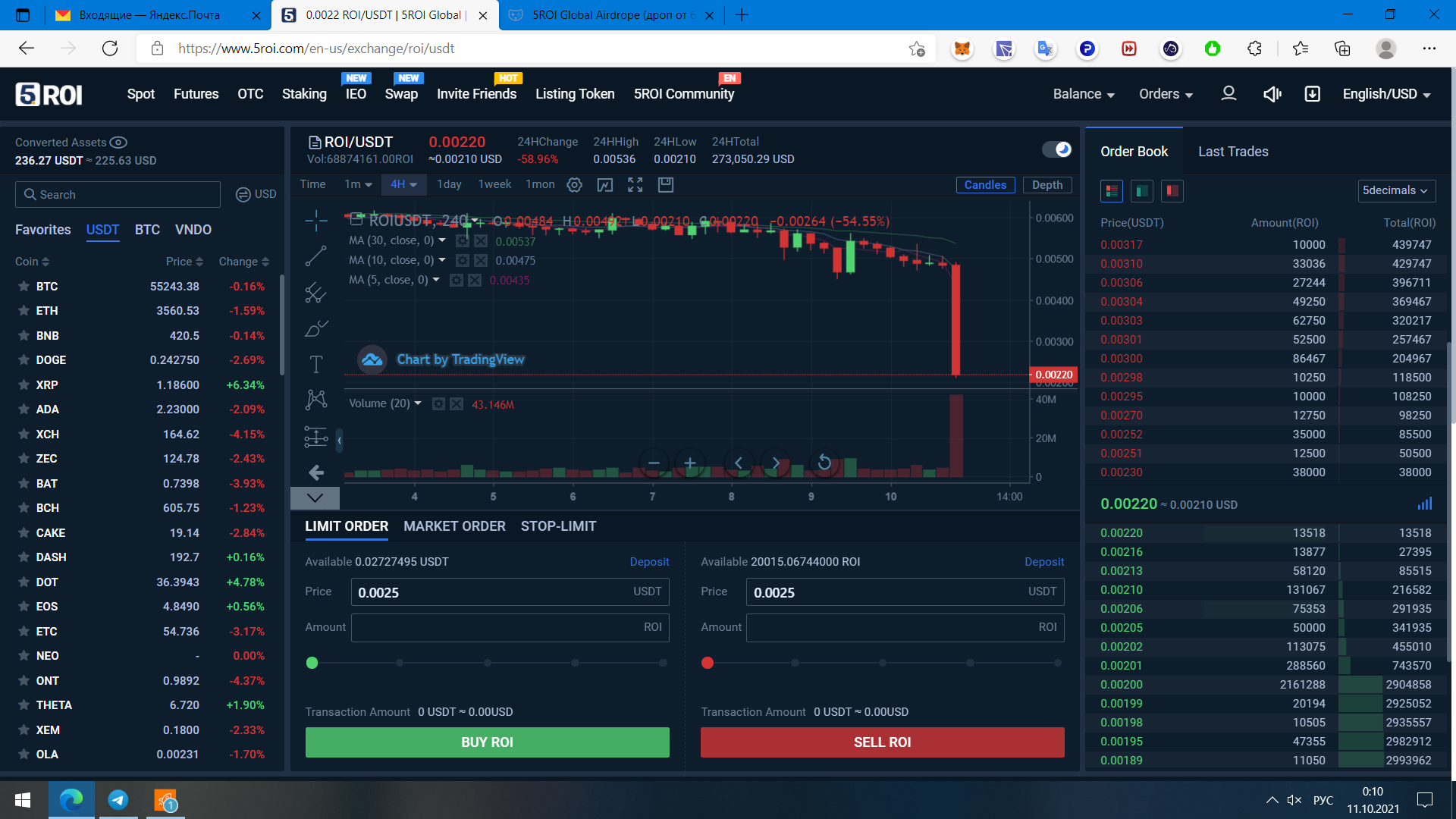This screenshot has width=1456, height=819.
Task: Open Telegram from the taskbar
Action: (x=118, y=800)
